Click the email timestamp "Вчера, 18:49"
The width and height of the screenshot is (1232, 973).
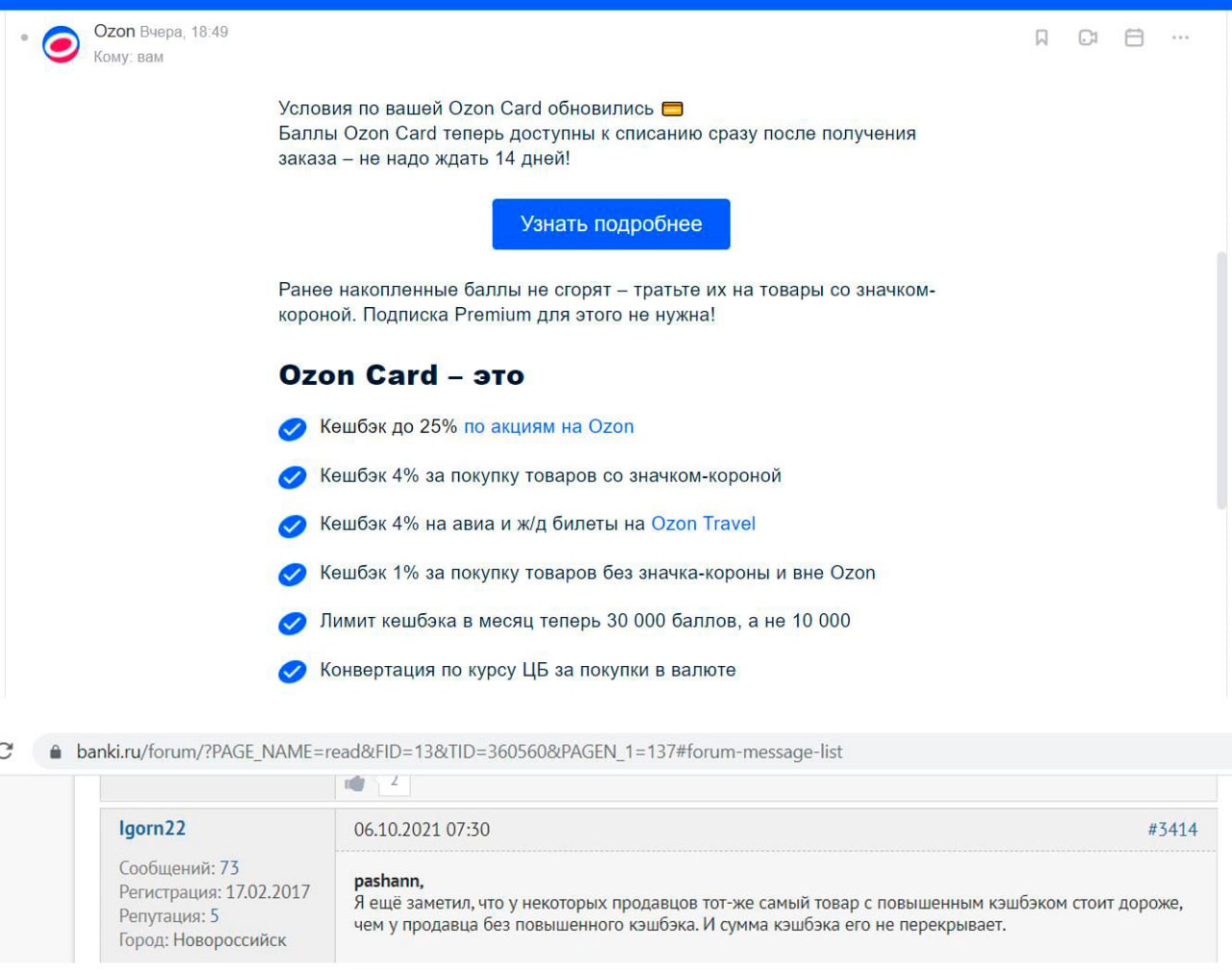click(x=184, y=32)
